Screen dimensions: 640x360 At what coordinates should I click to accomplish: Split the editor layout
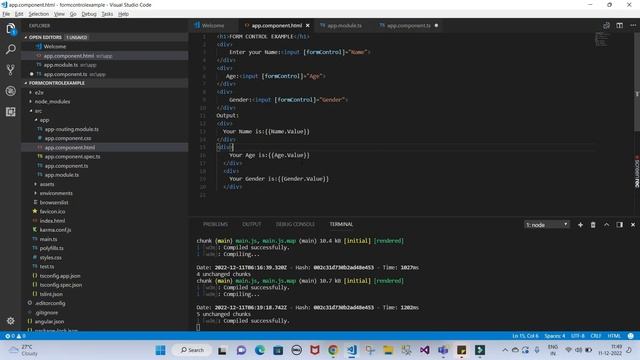[x=620, y=25]
